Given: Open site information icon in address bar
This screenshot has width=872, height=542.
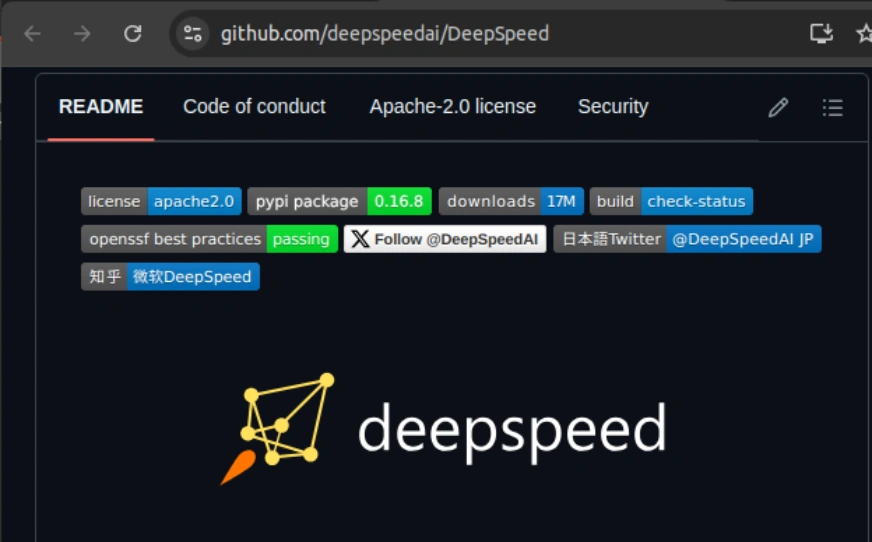Looking at the screenshot, I should [192, 34].
